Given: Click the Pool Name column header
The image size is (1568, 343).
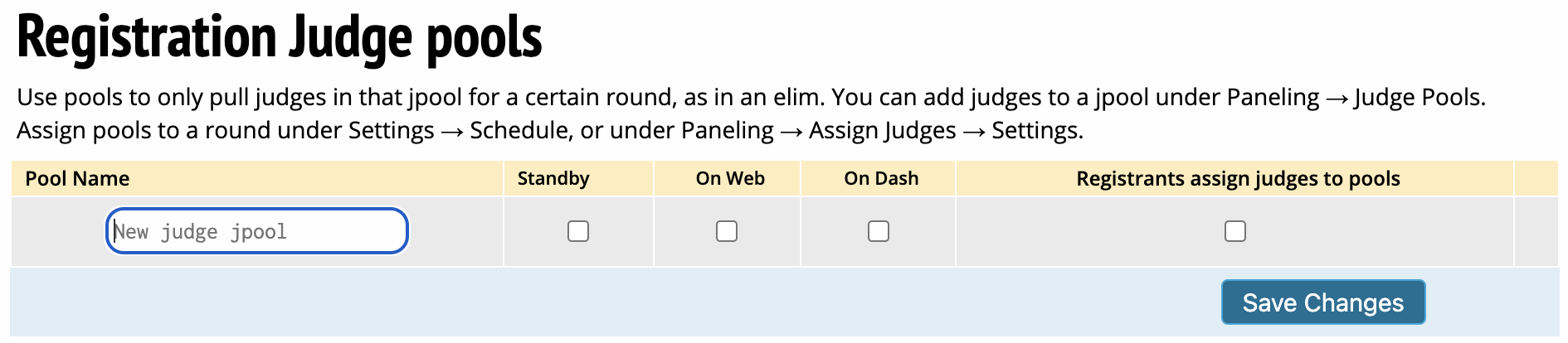Looking at the screenshot, I should coord(78,179).
